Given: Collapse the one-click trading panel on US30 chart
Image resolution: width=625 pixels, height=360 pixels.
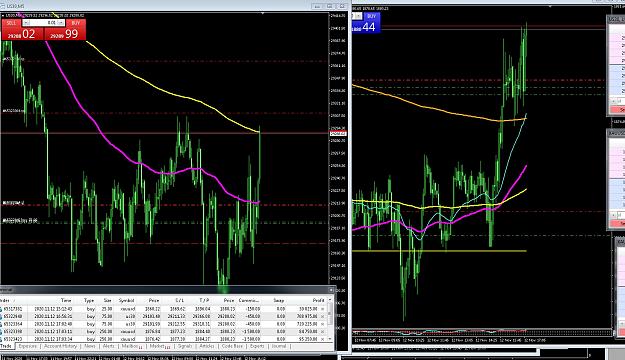Looking at the screenshot, I should [3, 16].
